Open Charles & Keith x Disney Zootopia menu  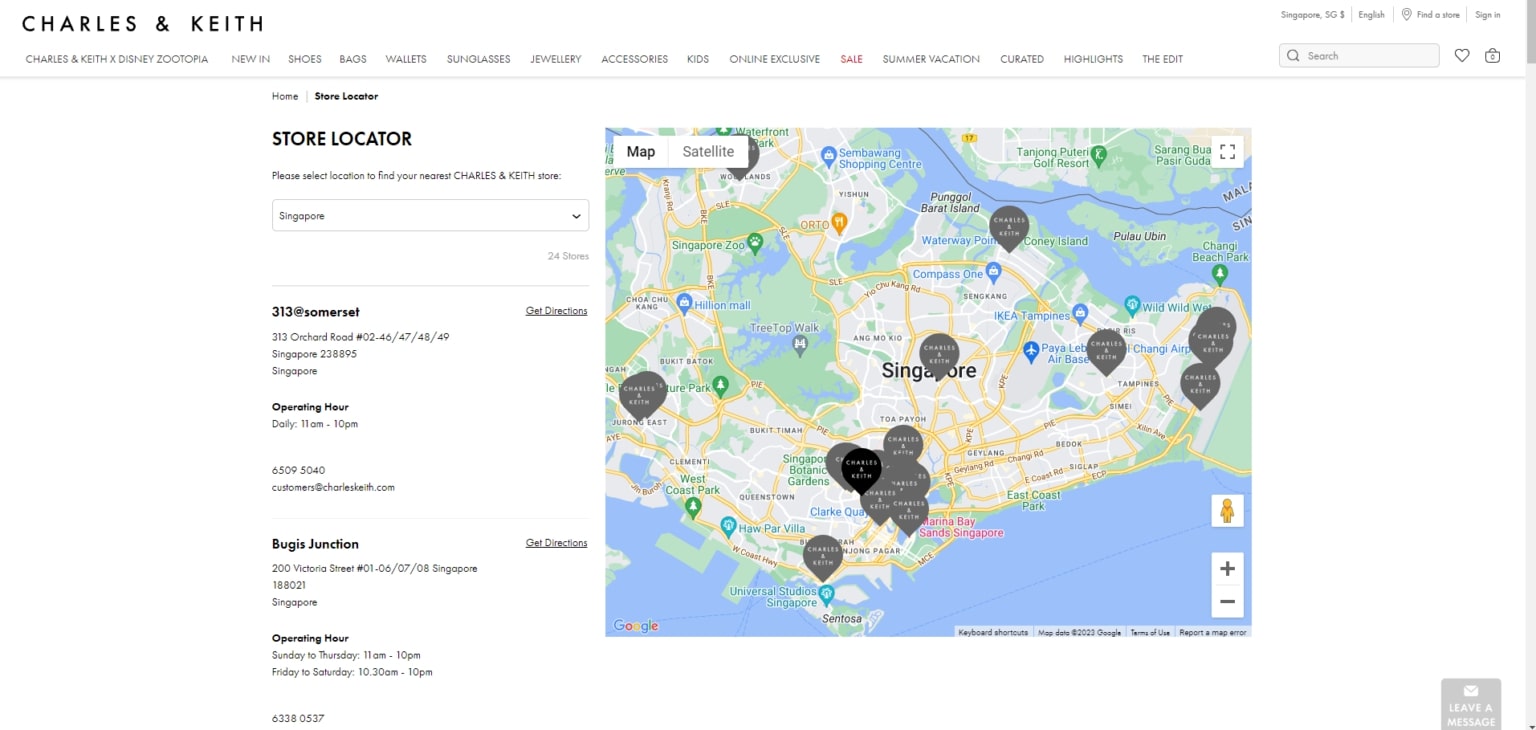117,59
